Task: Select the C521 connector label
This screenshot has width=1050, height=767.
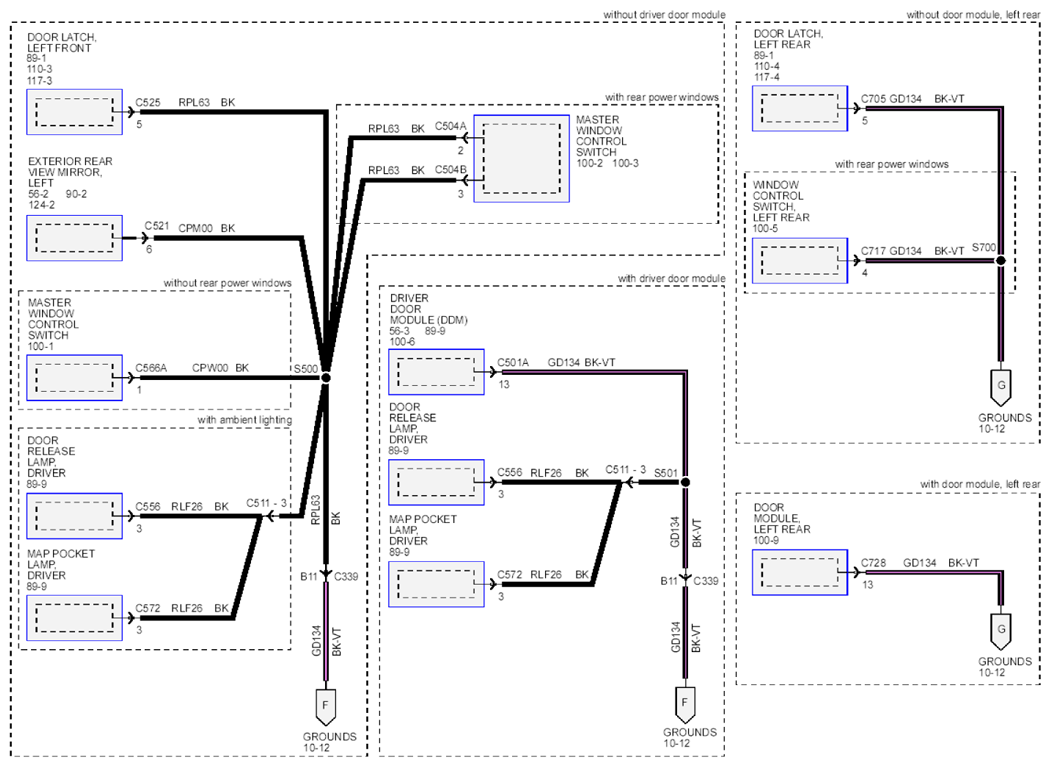Action: click(x=157, y=226)
